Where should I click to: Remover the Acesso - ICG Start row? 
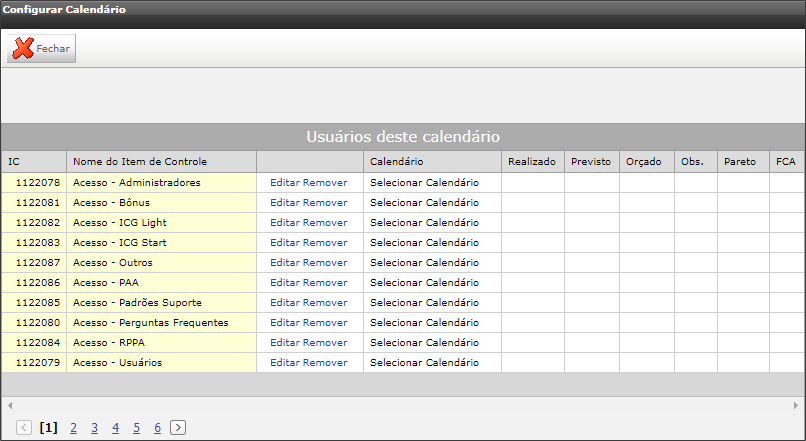(x=325, y=243)
